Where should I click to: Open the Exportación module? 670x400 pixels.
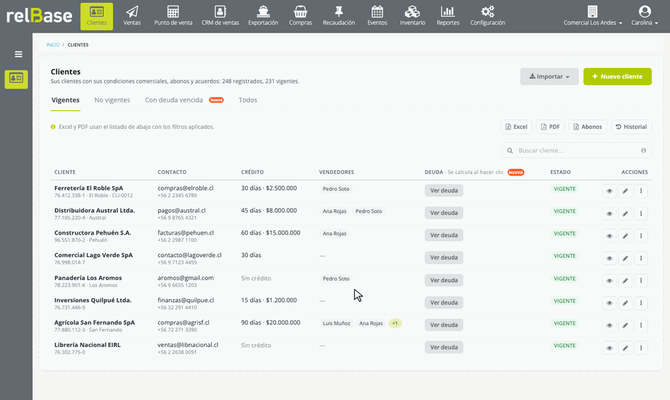(x=263, y=16)
